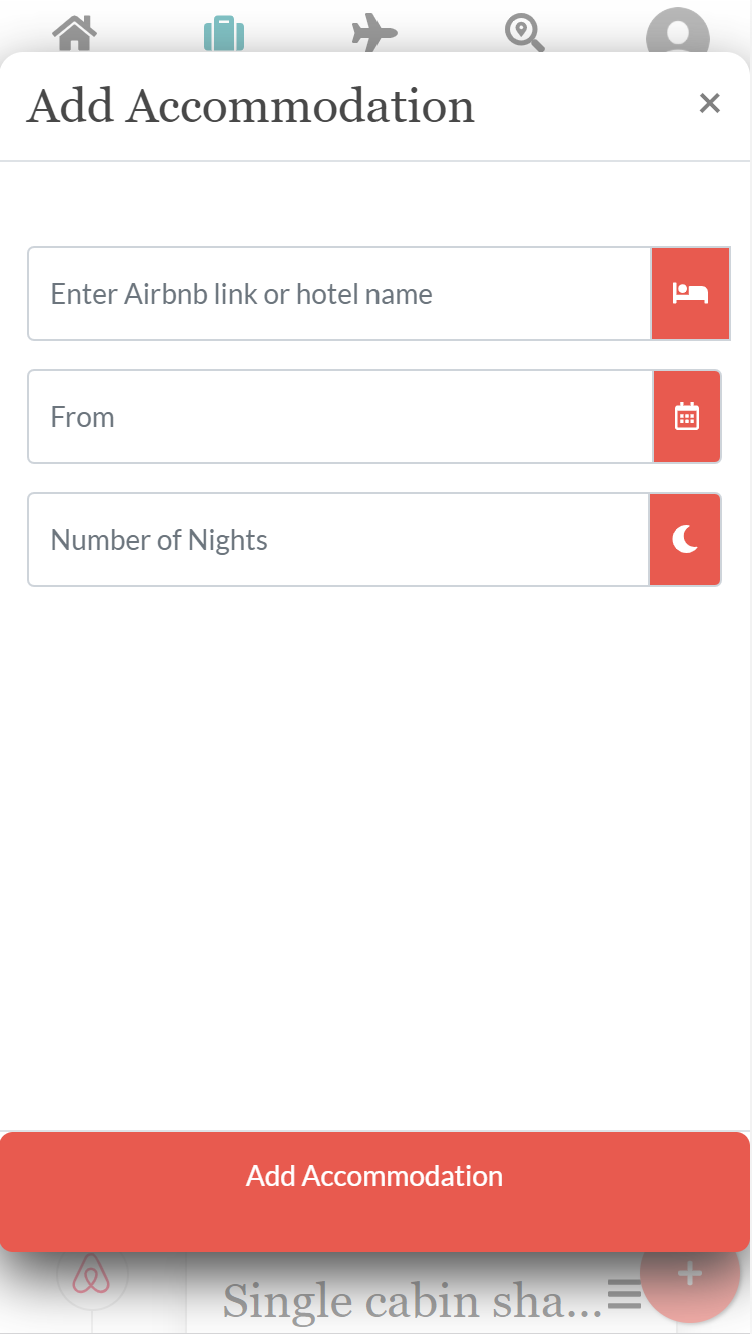Tap the floating plus add button

click(690, 1275)
